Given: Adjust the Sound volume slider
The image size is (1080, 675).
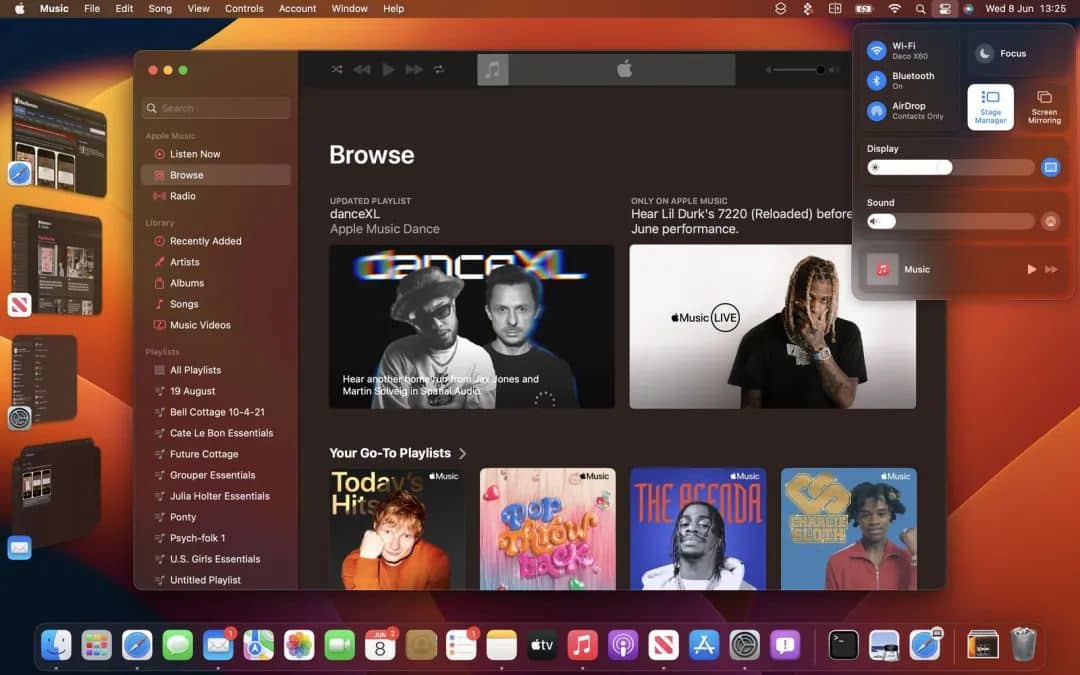Looking at the screenshot, I should (951, 222).
